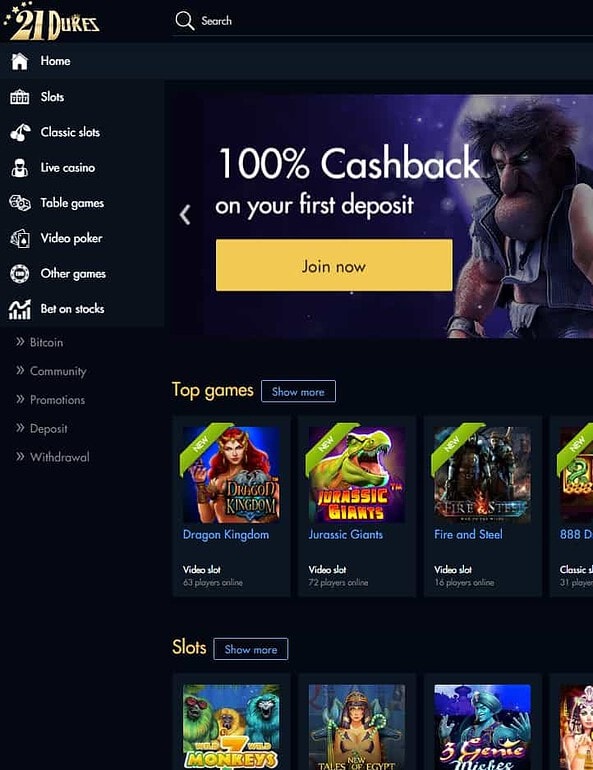593x770 pixels.
Task: Open Slots via the slot machine icon
Action: pyautogui.click(x=20, y=97)
